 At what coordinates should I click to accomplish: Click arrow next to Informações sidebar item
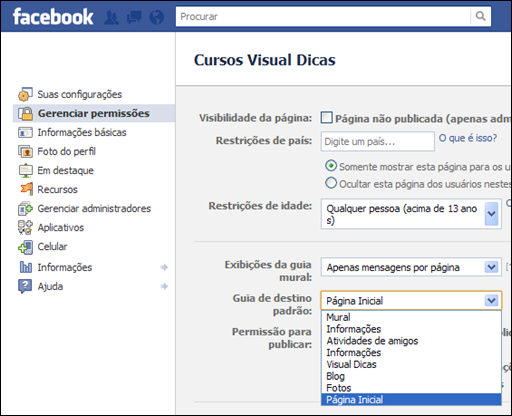click(164, 267)
